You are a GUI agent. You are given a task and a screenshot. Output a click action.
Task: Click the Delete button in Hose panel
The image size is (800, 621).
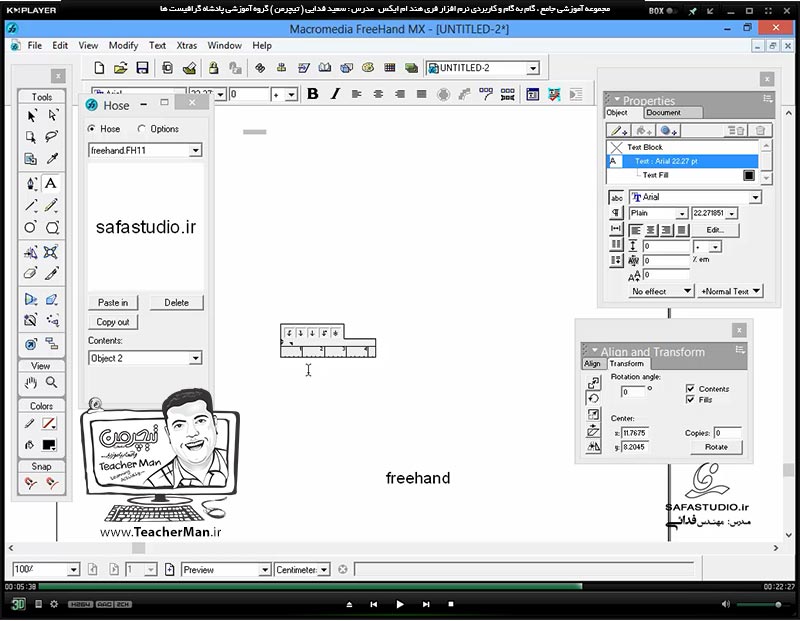[177, 303]
